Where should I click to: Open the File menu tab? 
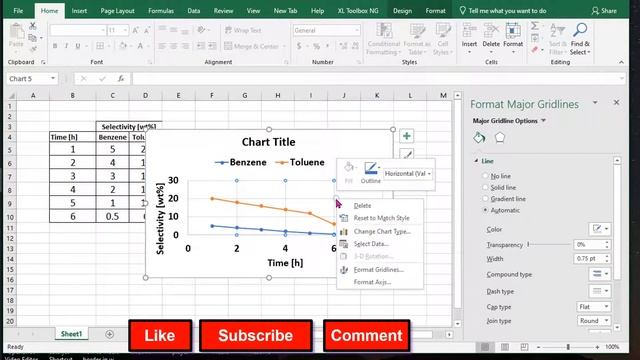[x=18, y=11]
